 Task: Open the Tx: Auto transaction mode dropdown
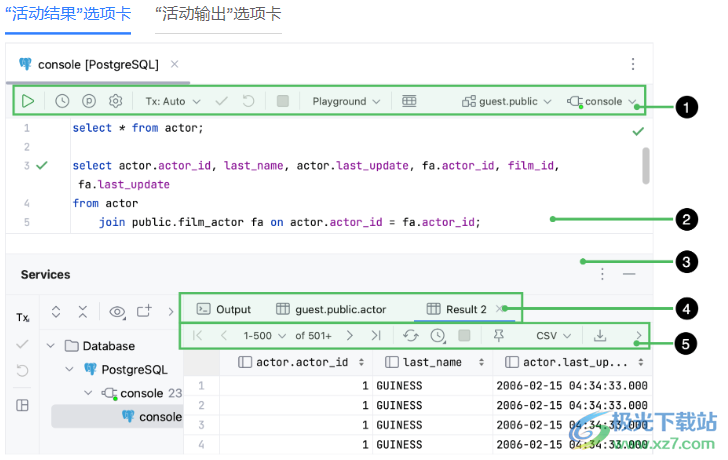[173, 101]
